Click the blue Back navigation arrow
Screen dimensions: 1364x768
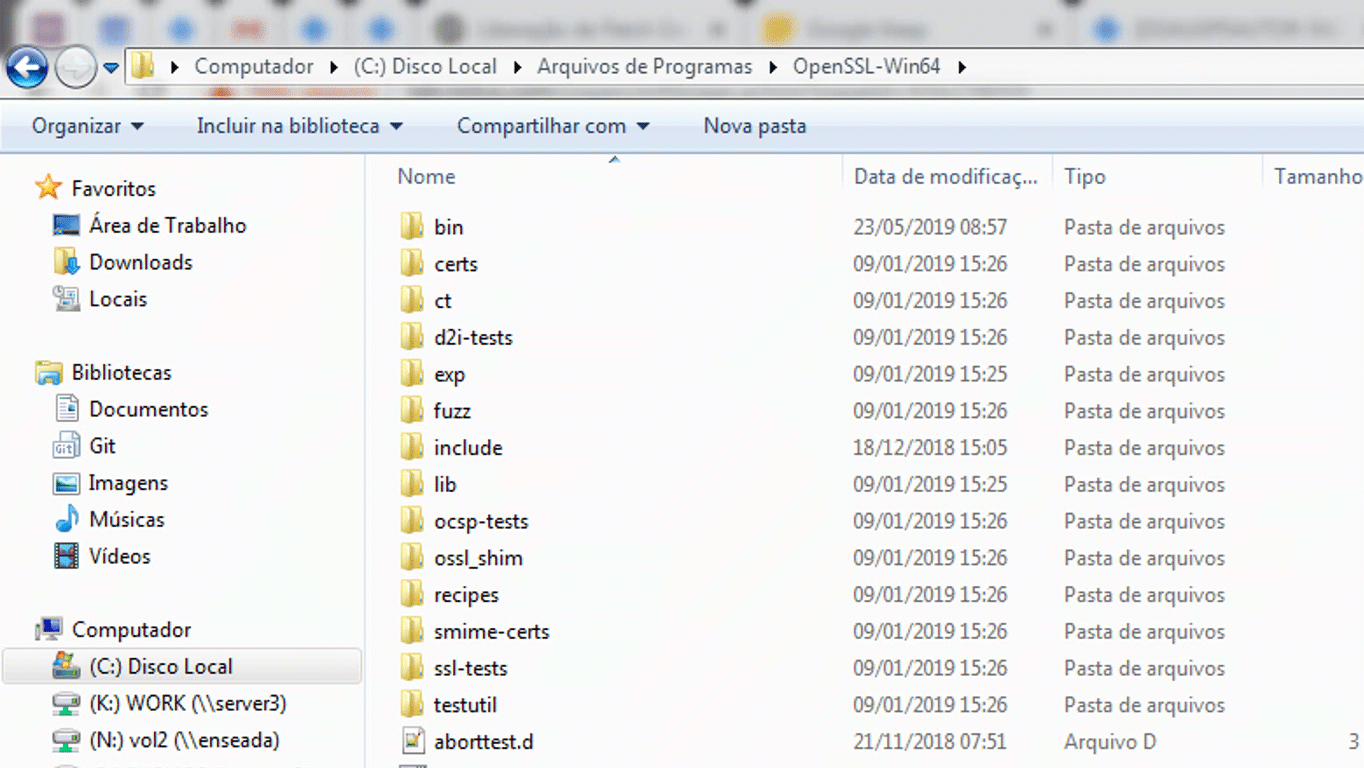point(27,67)
